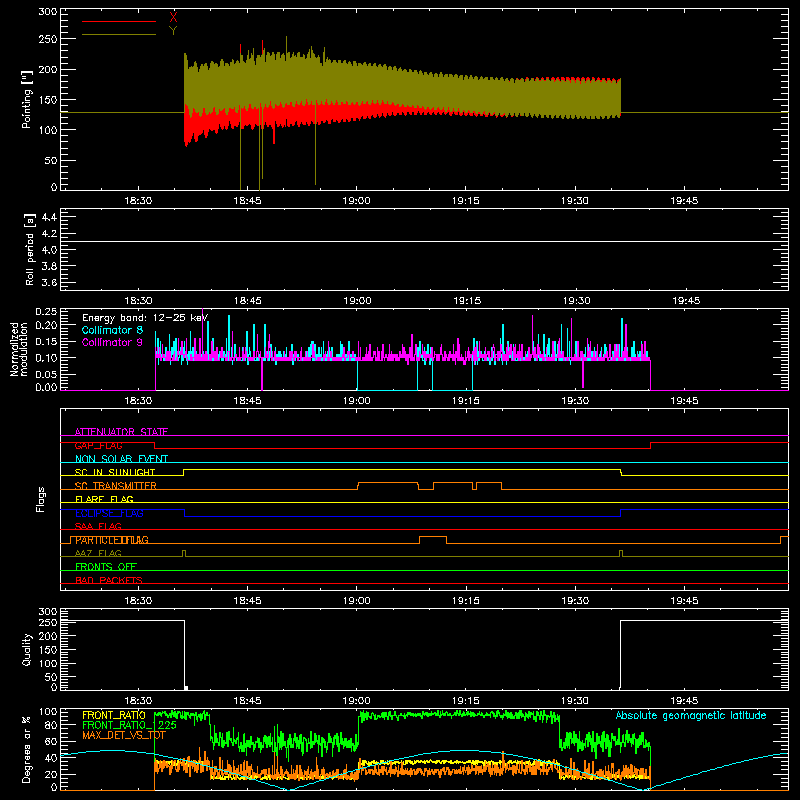The image size is (800, 800).
Task: Click the Normalized modulation axis title
Action: [19, 349]
